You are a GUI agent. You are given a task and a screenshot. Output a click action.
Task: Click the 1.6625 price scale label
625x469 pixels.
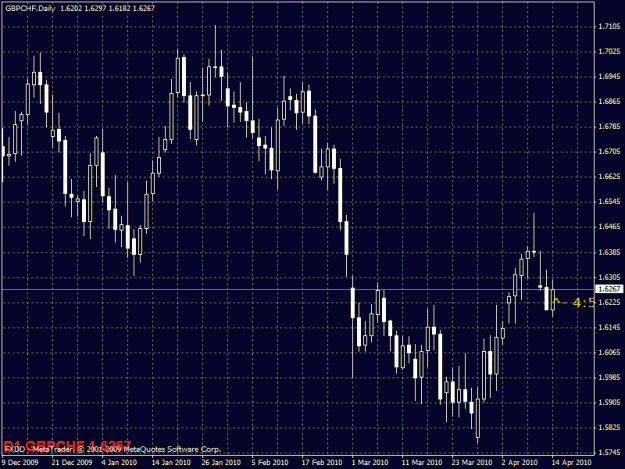(x=609, y=176)
